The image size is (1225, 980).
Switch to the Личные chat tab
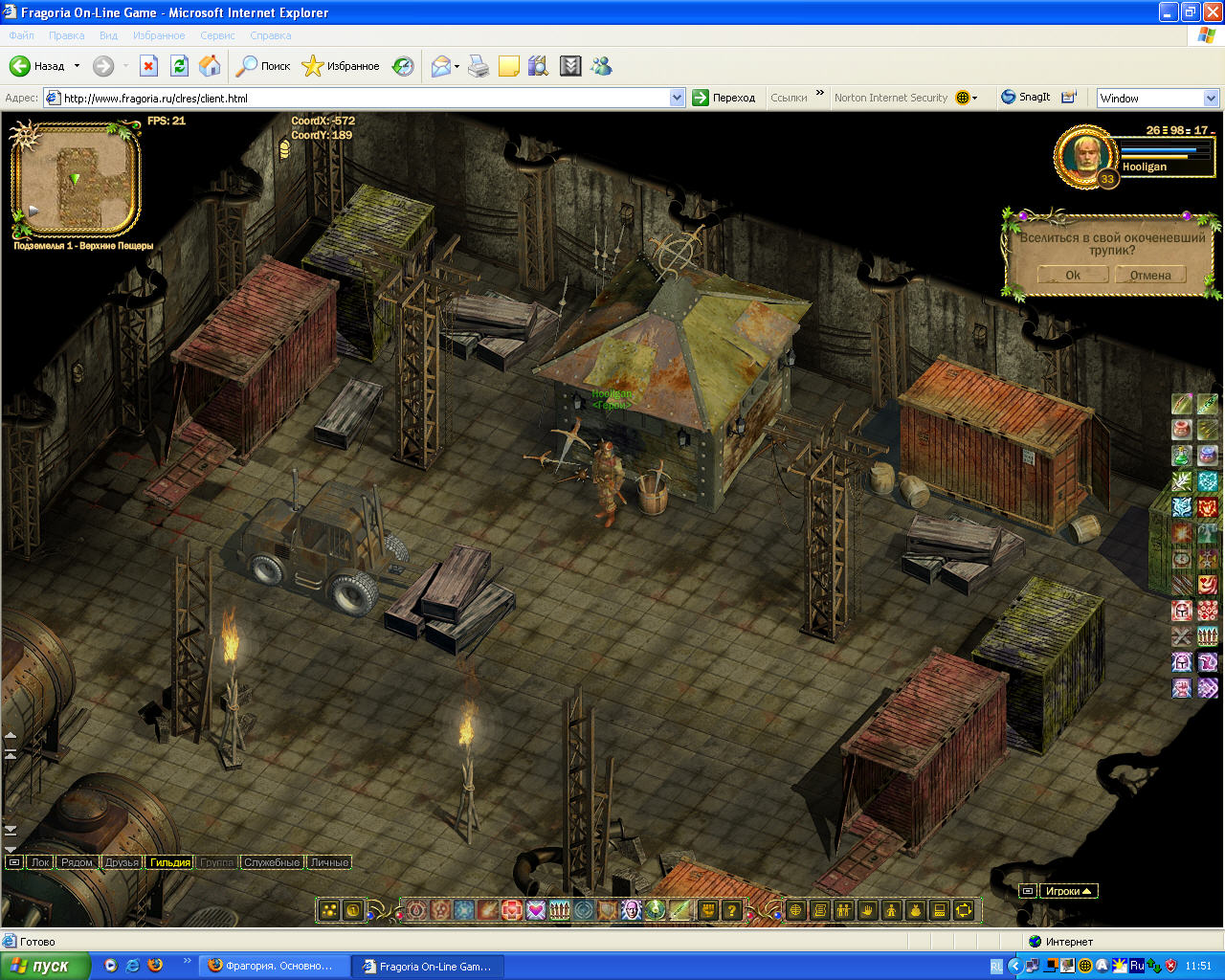[329, 862]
